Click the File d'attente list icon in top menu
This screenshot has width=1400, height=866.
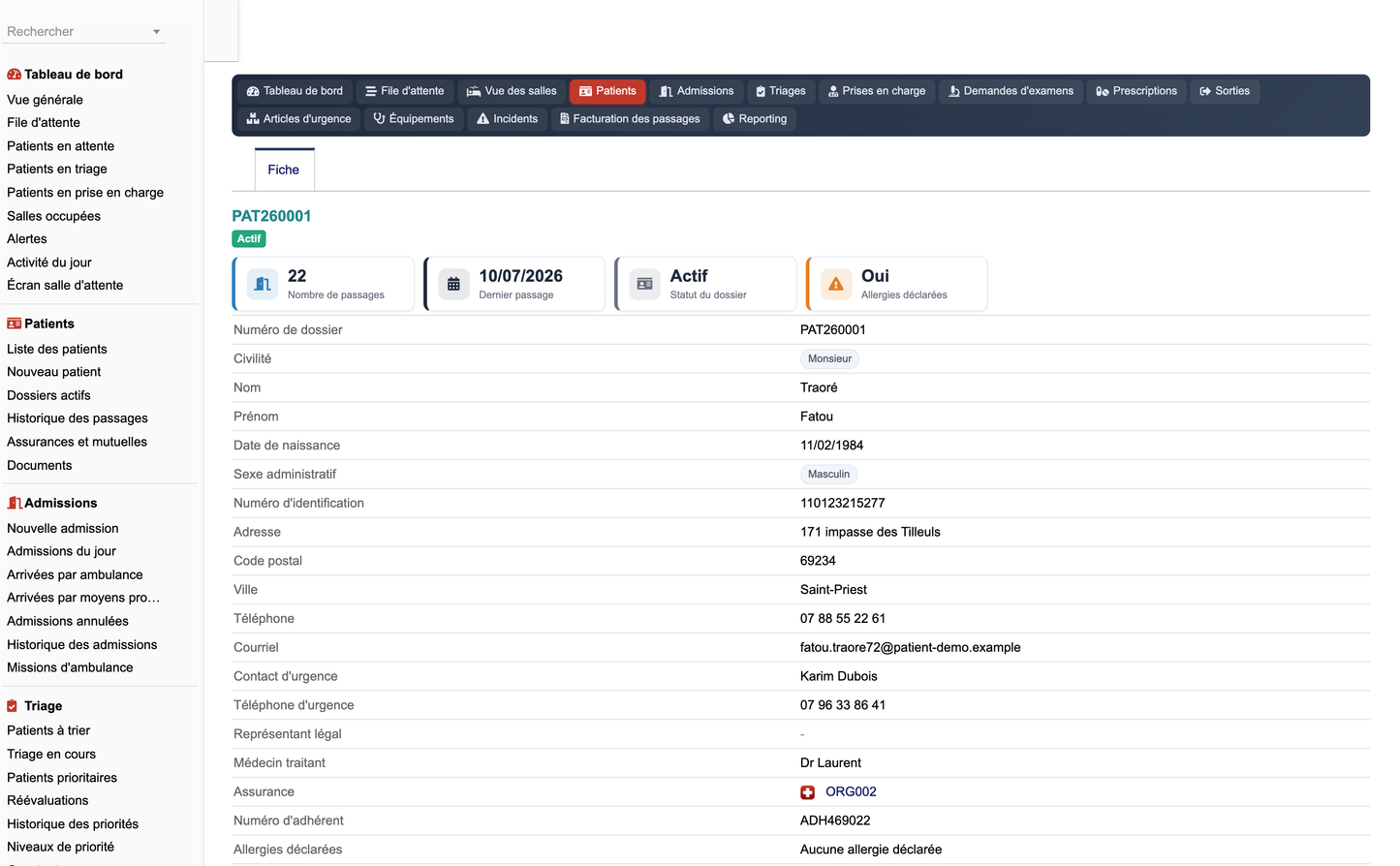coord(371,91)
